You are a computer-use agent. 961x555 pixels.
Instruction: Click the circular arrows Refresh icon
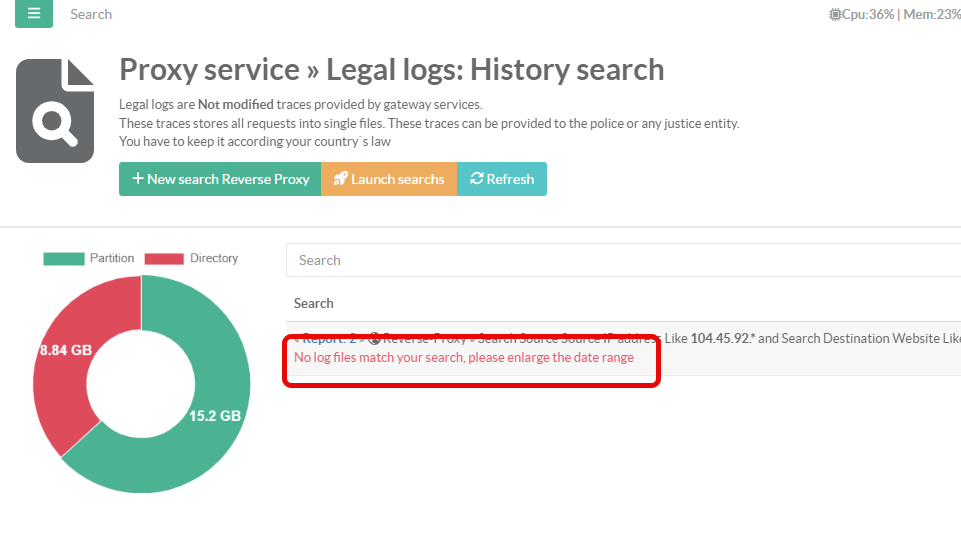[477, 179]
